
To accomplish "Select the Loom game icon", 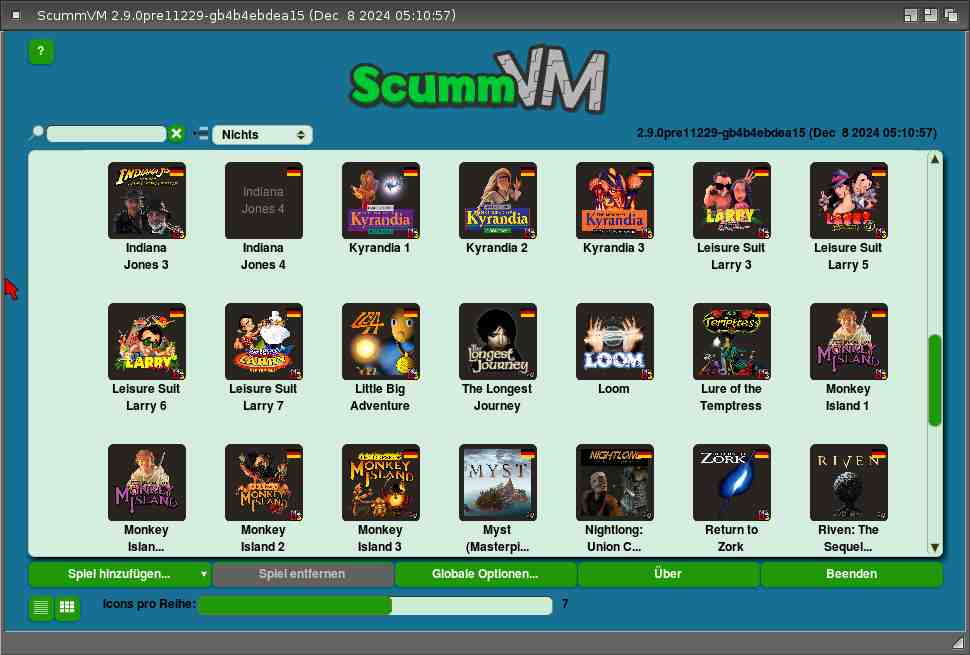I will (615, 342).
